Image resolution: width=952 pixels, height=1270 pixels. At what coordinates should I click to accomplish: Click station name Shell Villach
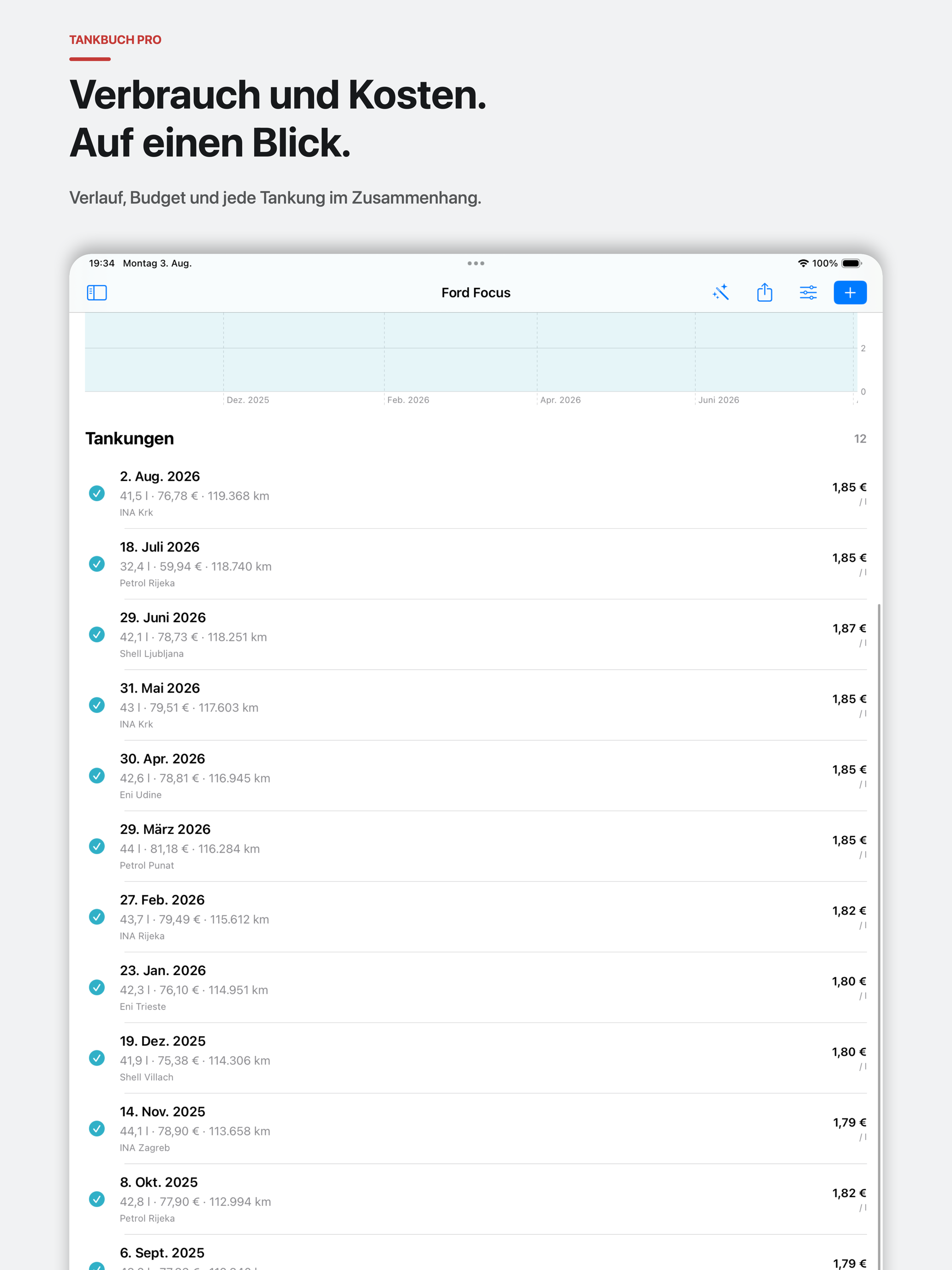point(146,1078)
